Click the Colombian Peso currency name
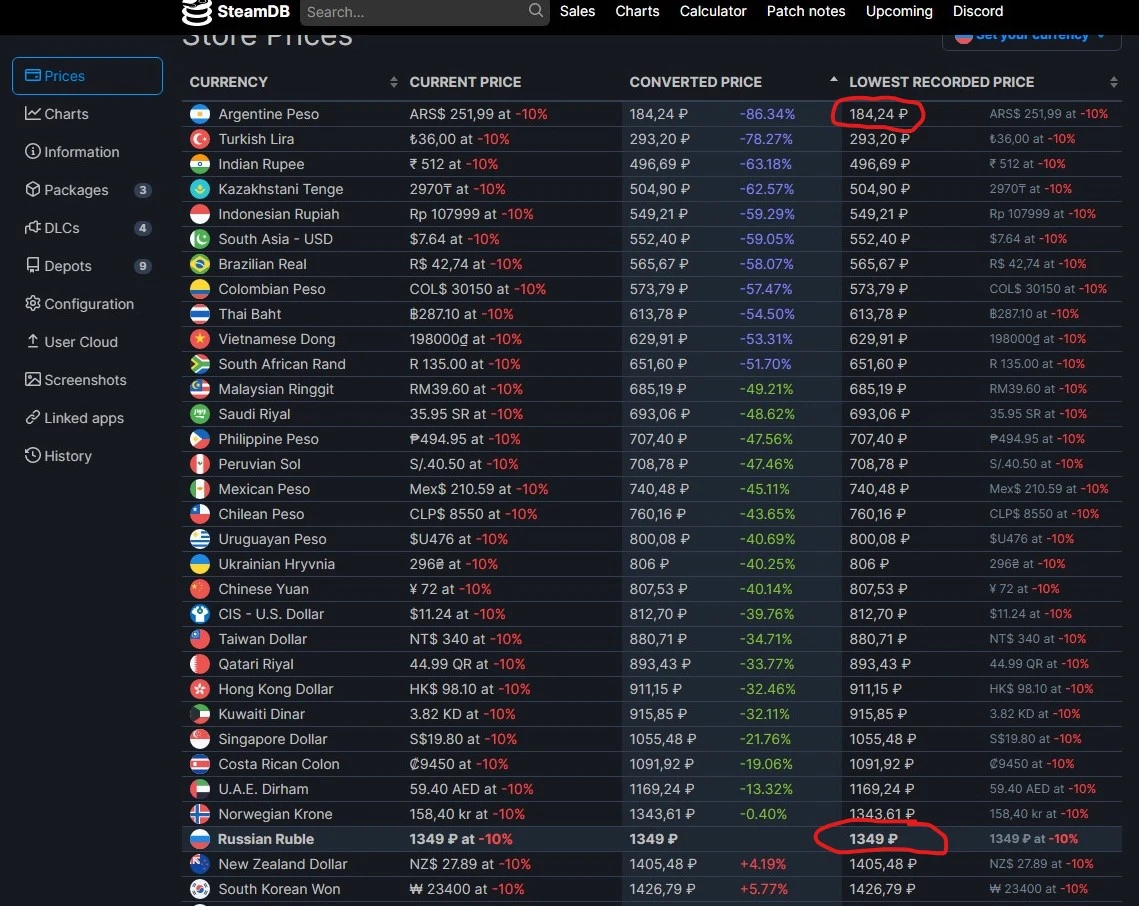 pyautogui.click(x=272, y=289)
